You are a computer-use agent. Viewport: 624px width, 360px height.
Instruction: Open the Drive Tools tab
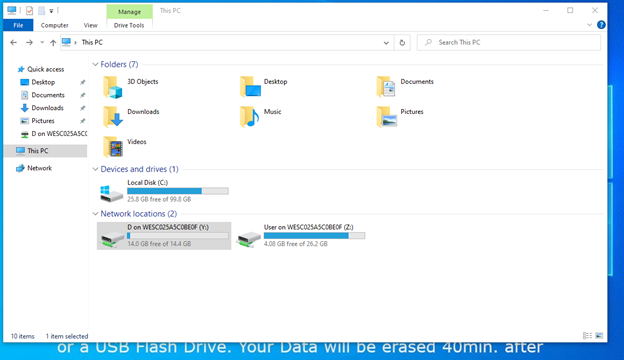(129, 25)
